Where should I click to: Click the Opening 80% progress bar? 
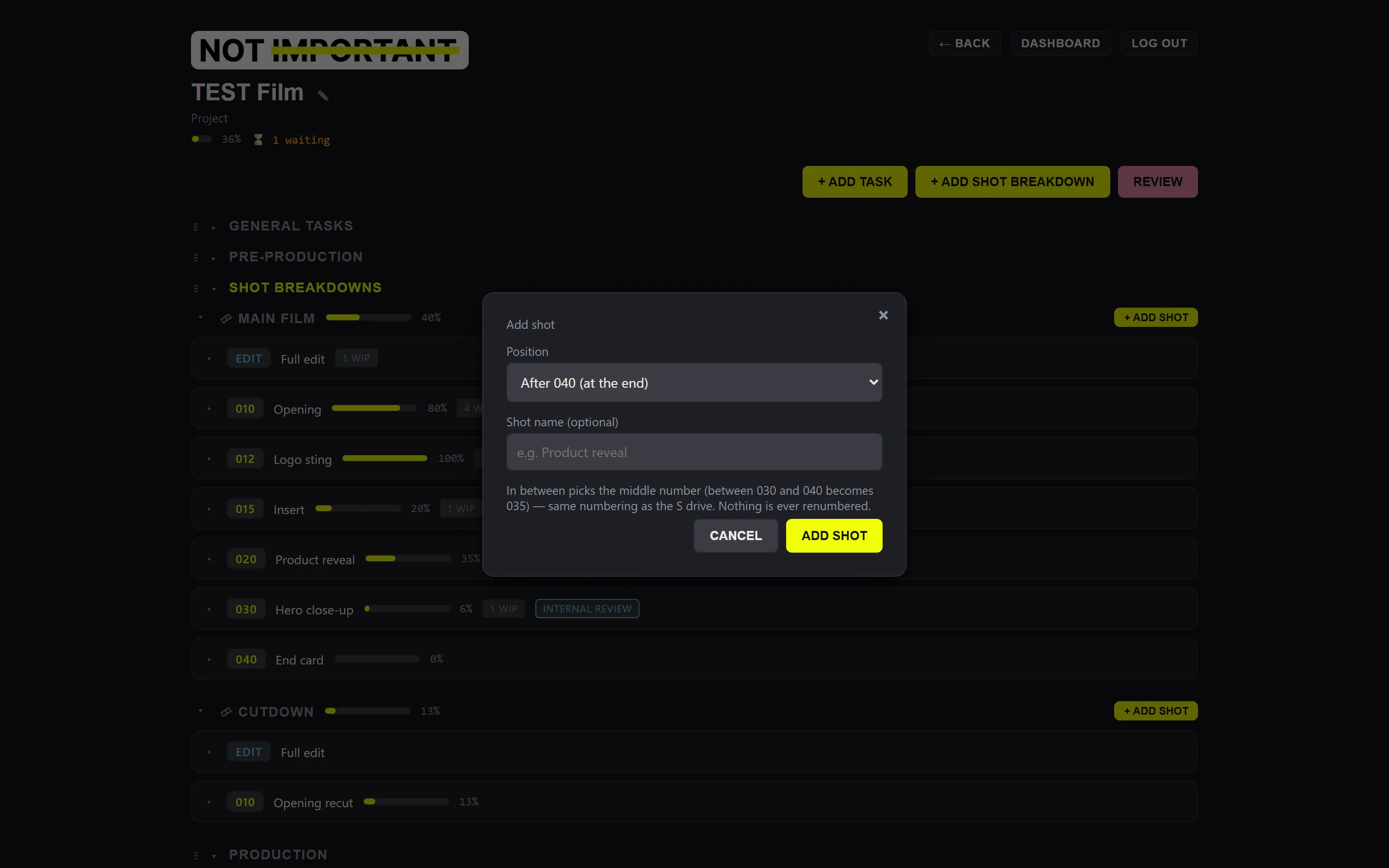click(374, 408)
